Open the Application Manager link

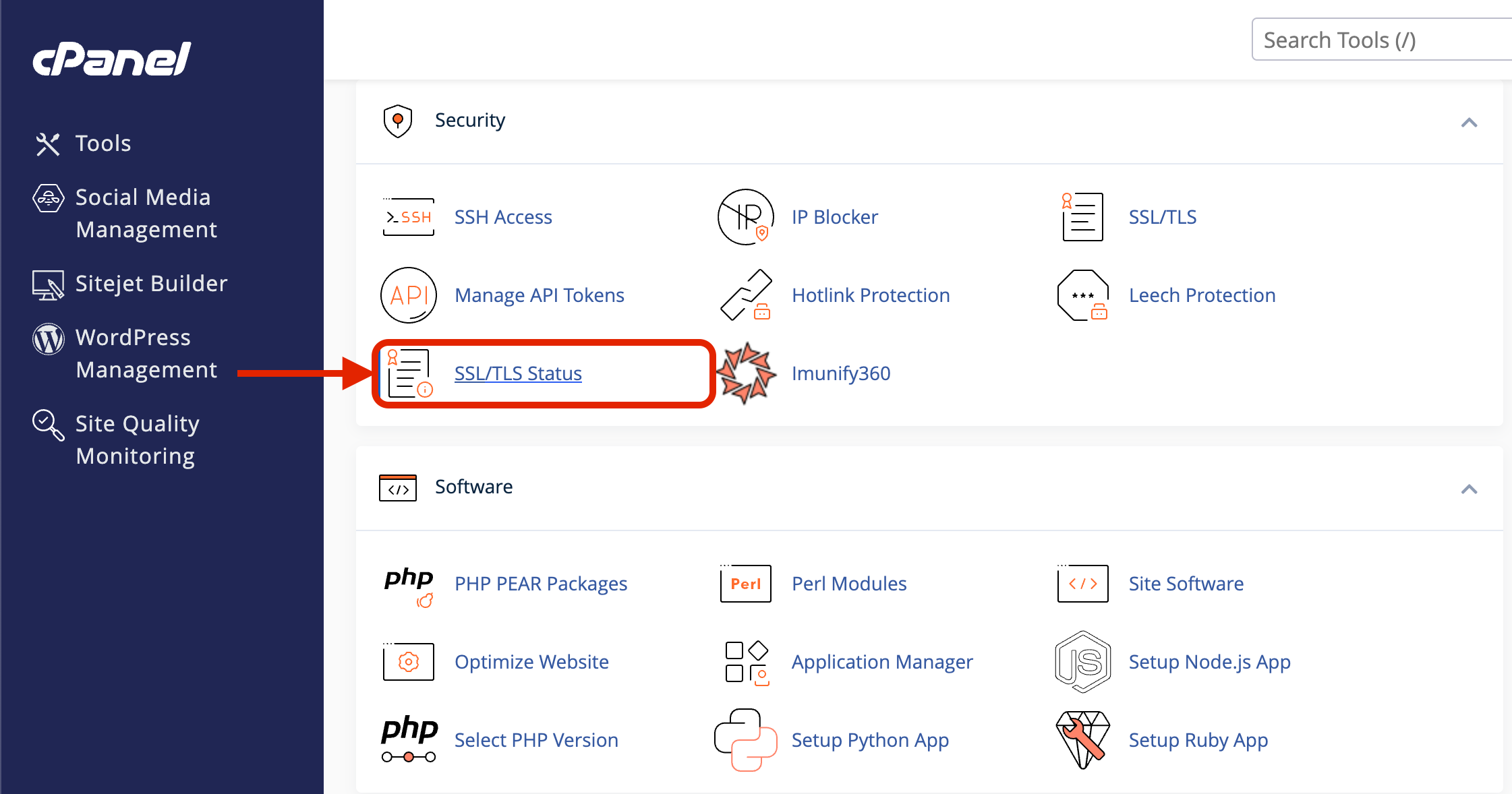[882, 662]
